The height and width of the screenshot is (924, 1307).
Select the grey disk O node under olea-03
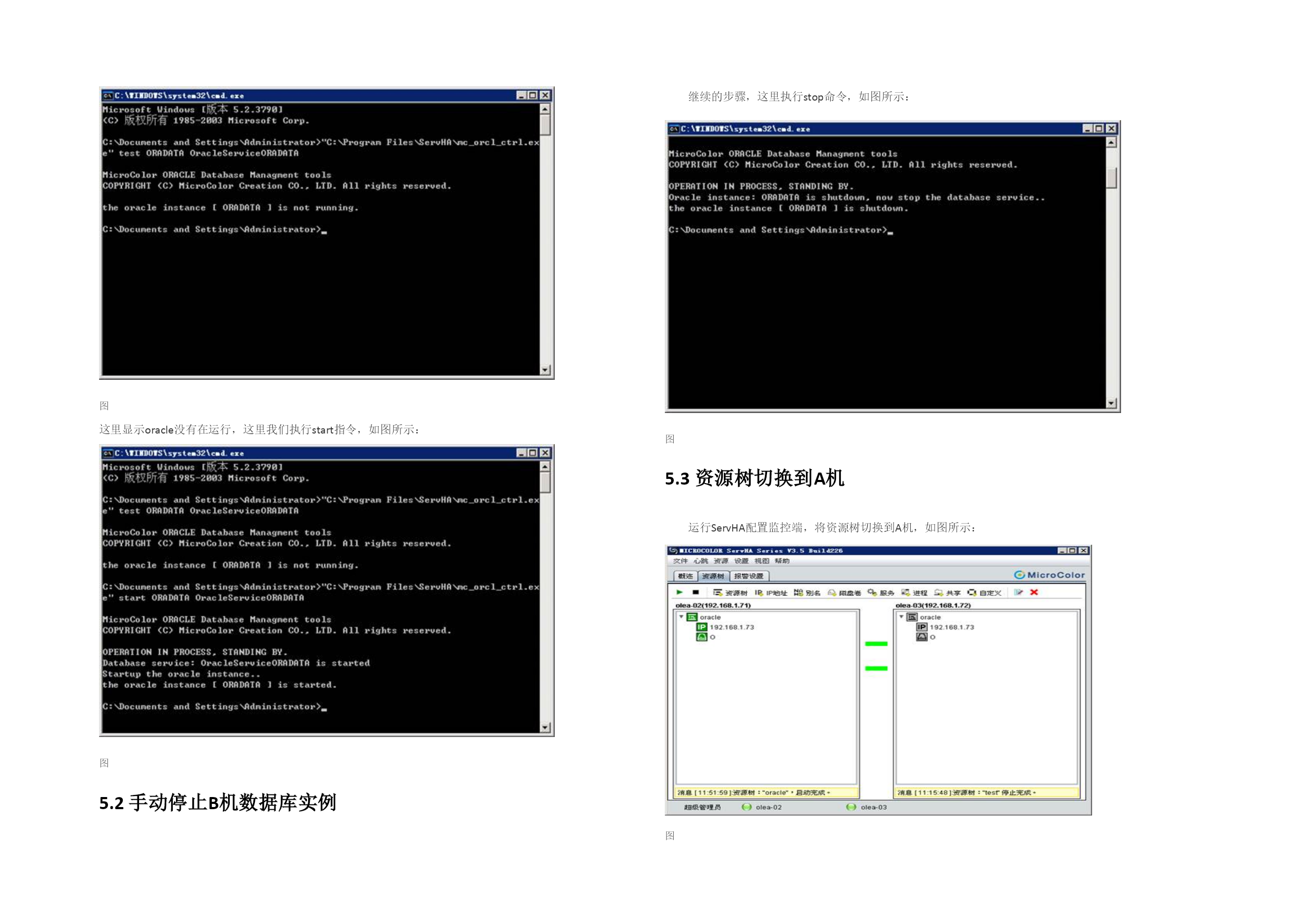(926, 637)
